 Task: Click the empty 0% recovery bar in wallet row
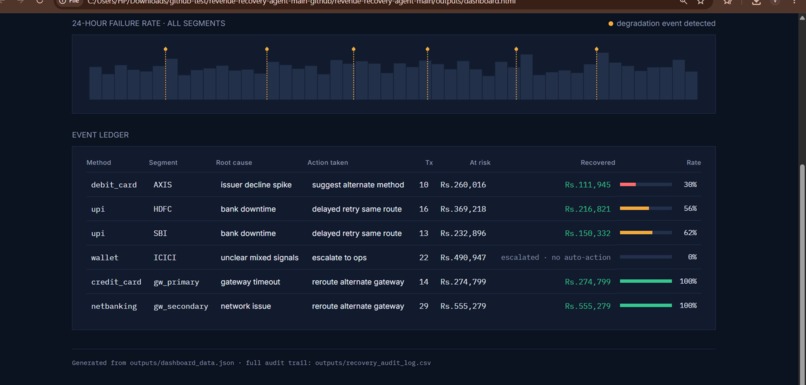pos(646,257)
